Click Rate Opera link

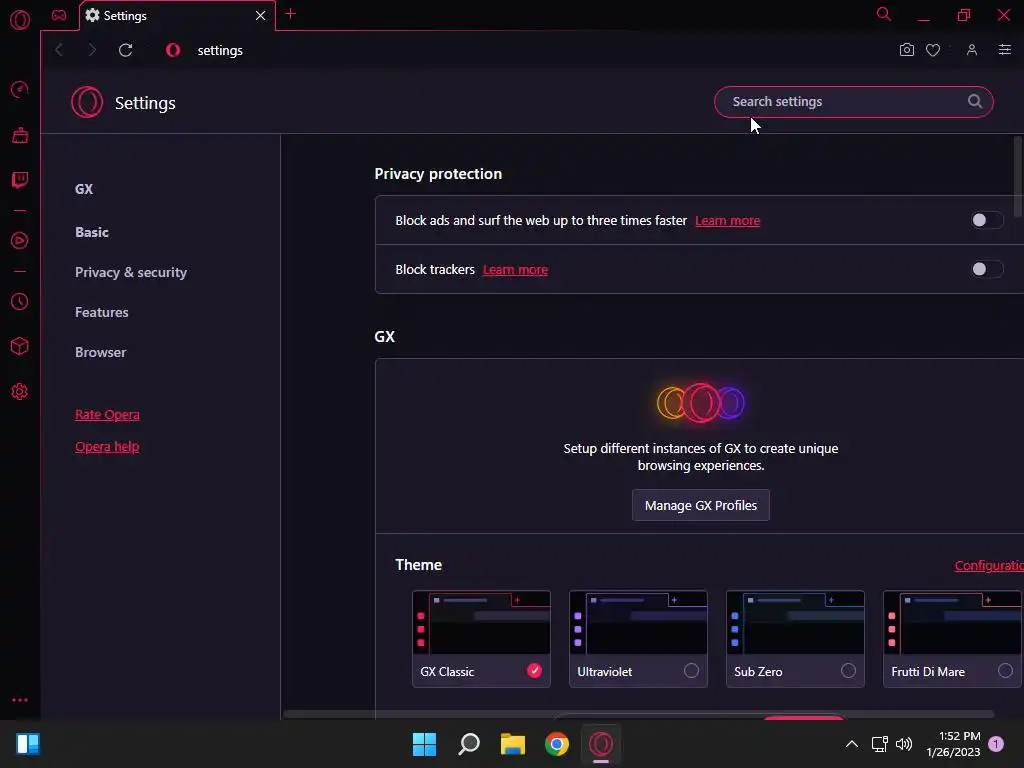[107, 415]
